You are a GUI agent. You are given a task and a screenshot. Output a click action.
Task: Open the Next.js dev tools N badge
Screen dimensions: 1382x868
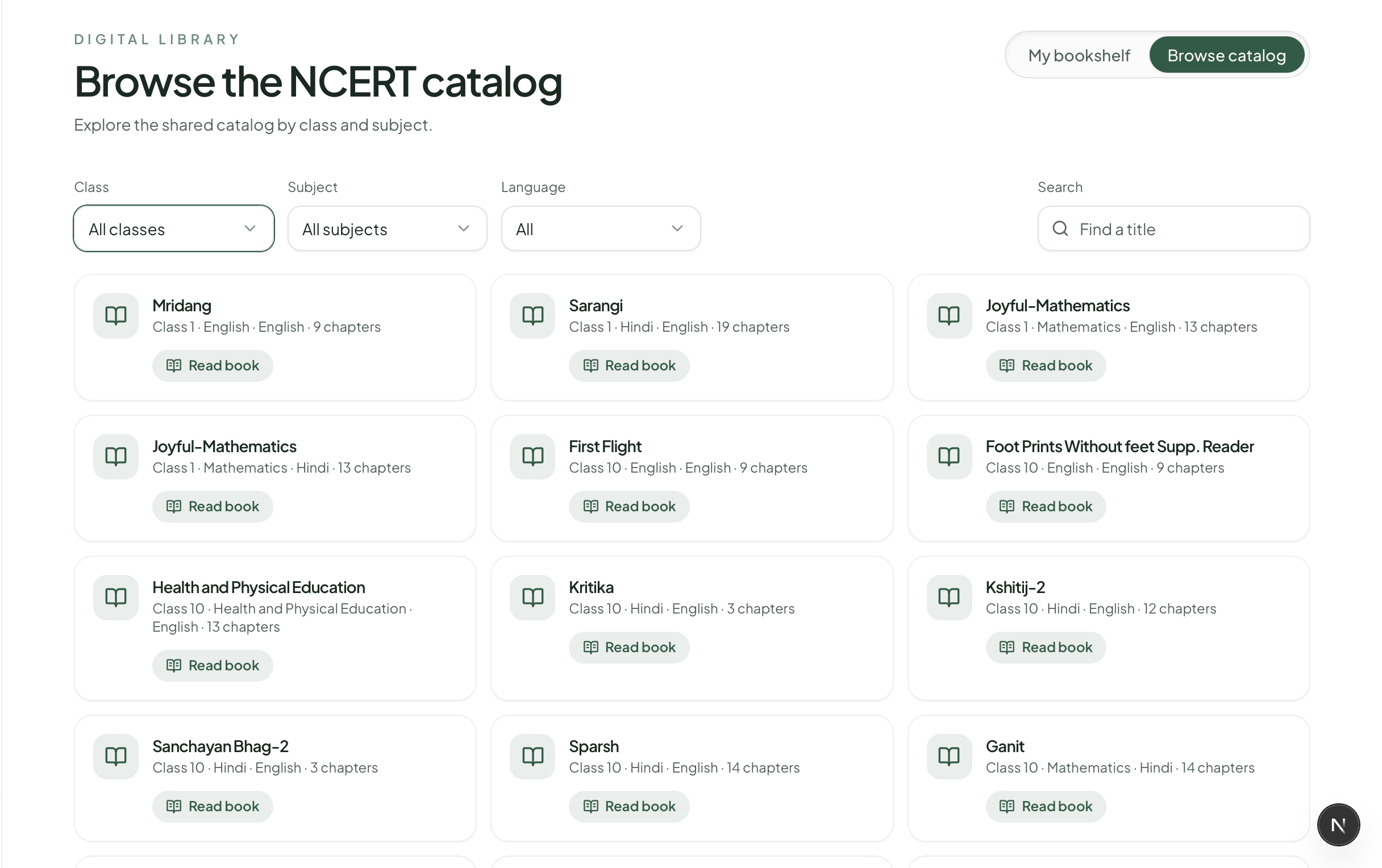[1338, 824]
